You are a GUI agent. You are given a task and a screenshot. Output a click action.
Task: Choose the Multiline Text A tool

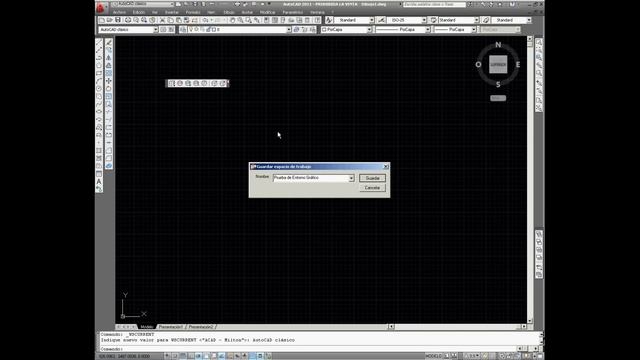tap(99, 182)
